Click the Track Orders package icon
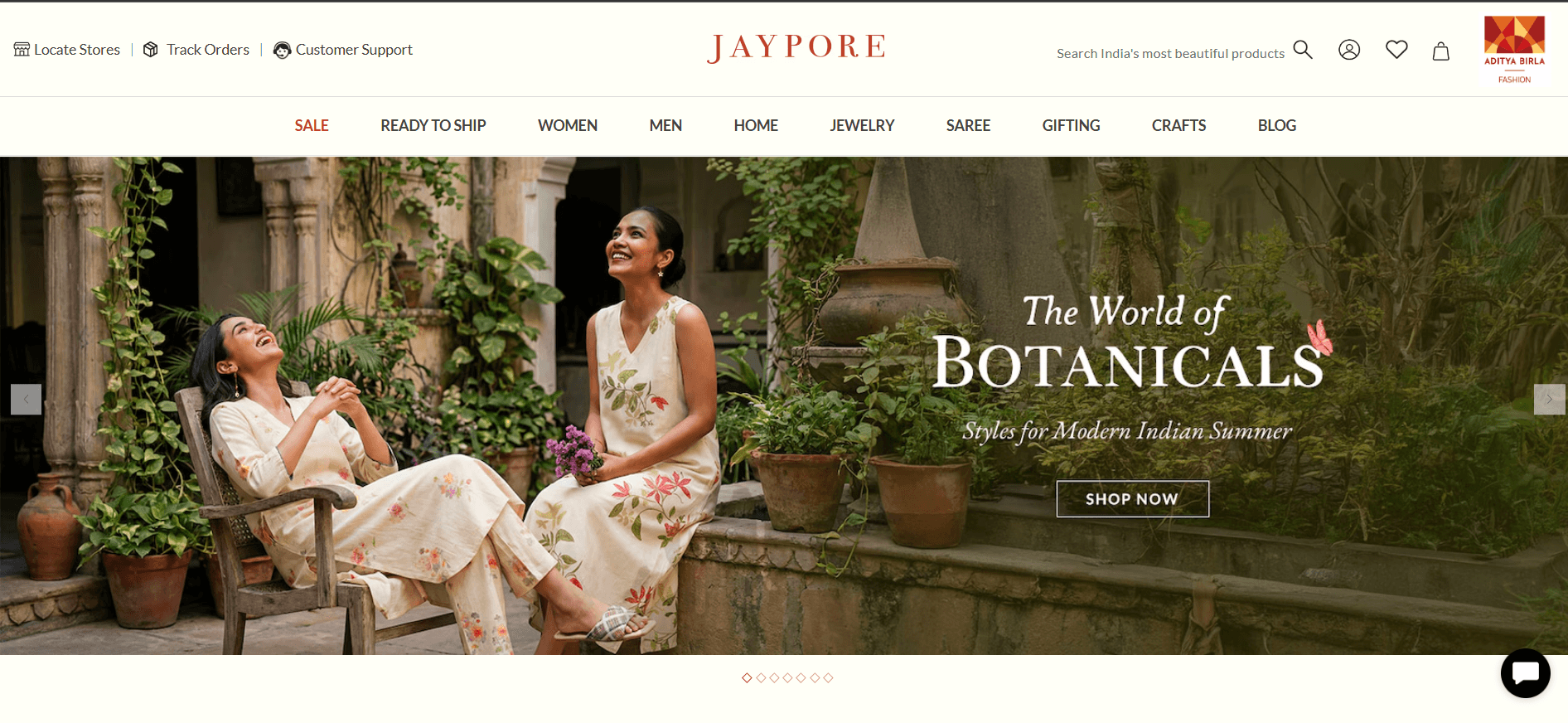 tap(151, 50)
